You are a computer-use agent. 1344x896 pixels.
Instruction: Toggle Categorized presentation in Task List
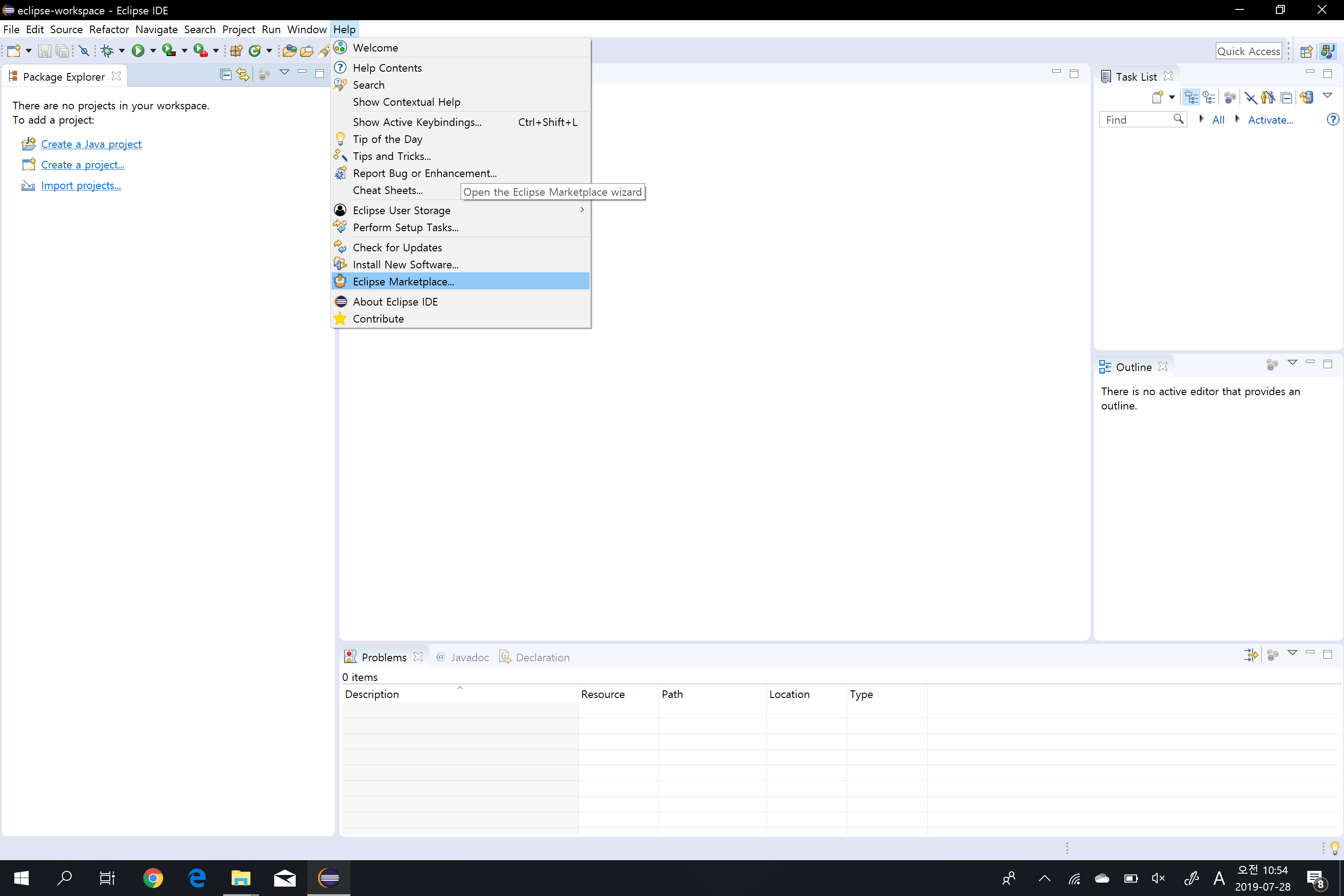[1191, 98]
